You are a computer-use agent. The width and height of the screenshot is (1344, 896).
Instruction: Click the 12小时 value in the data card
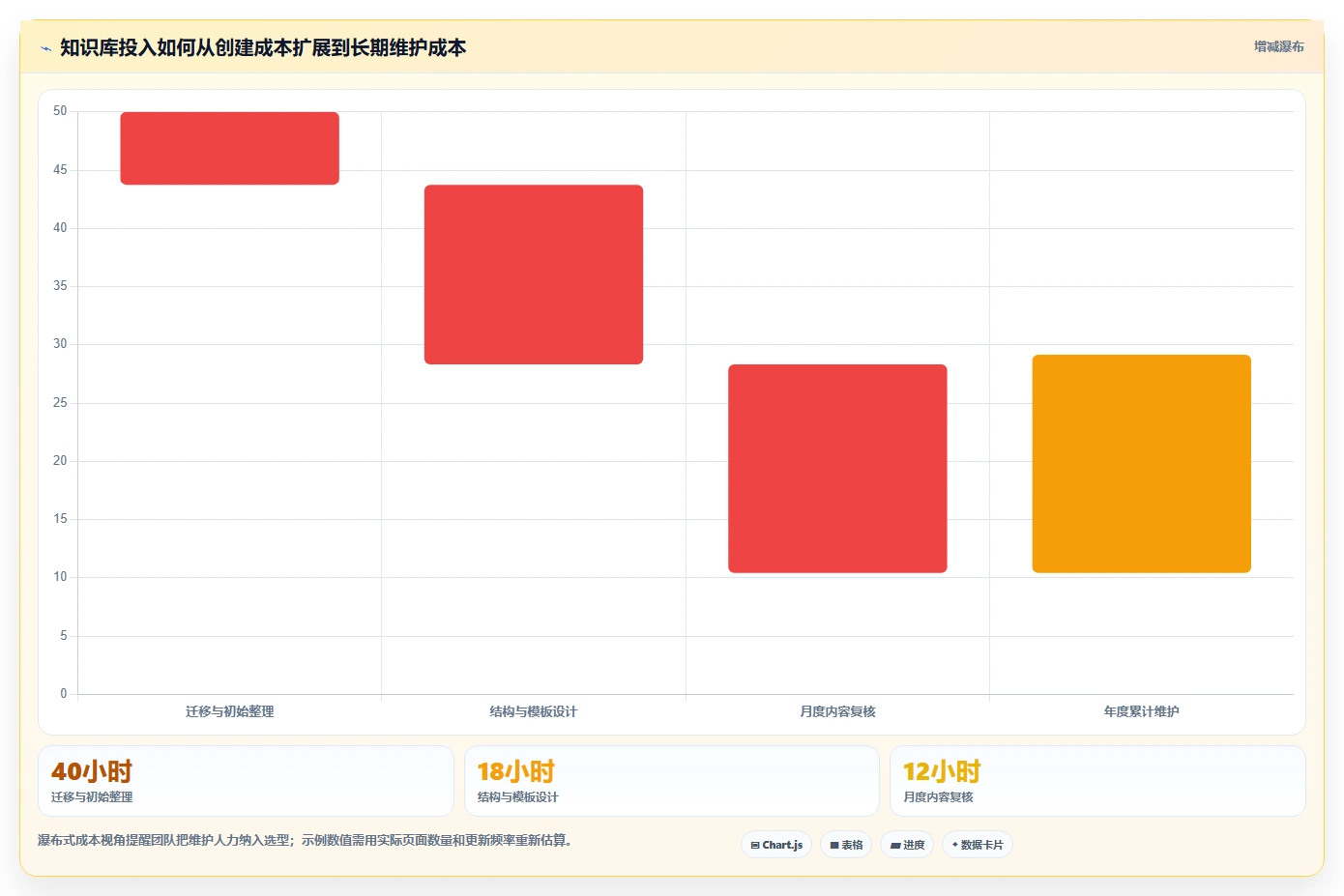coord(942,771)
